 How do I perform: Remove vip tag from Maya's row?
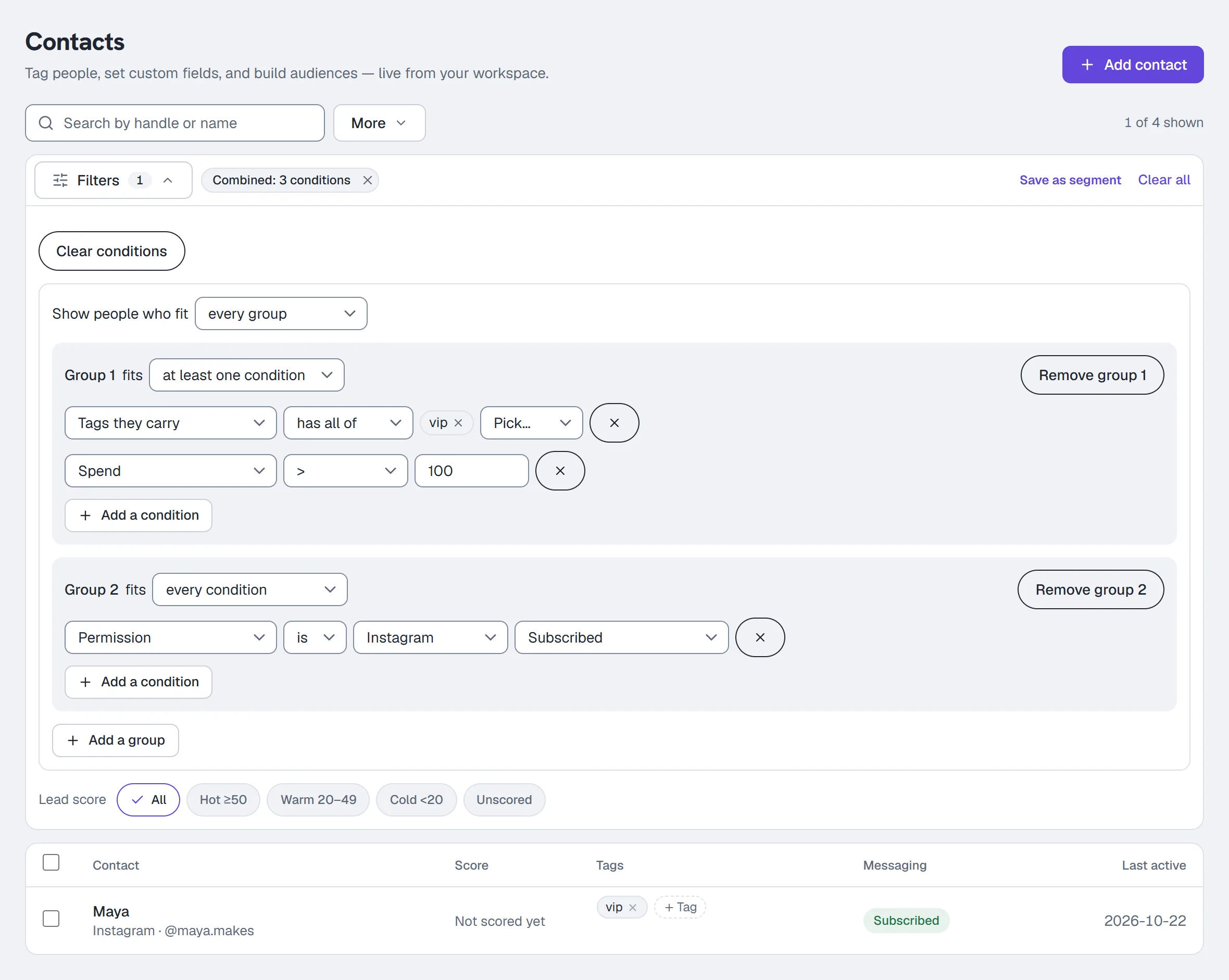[x=632, y=908]
